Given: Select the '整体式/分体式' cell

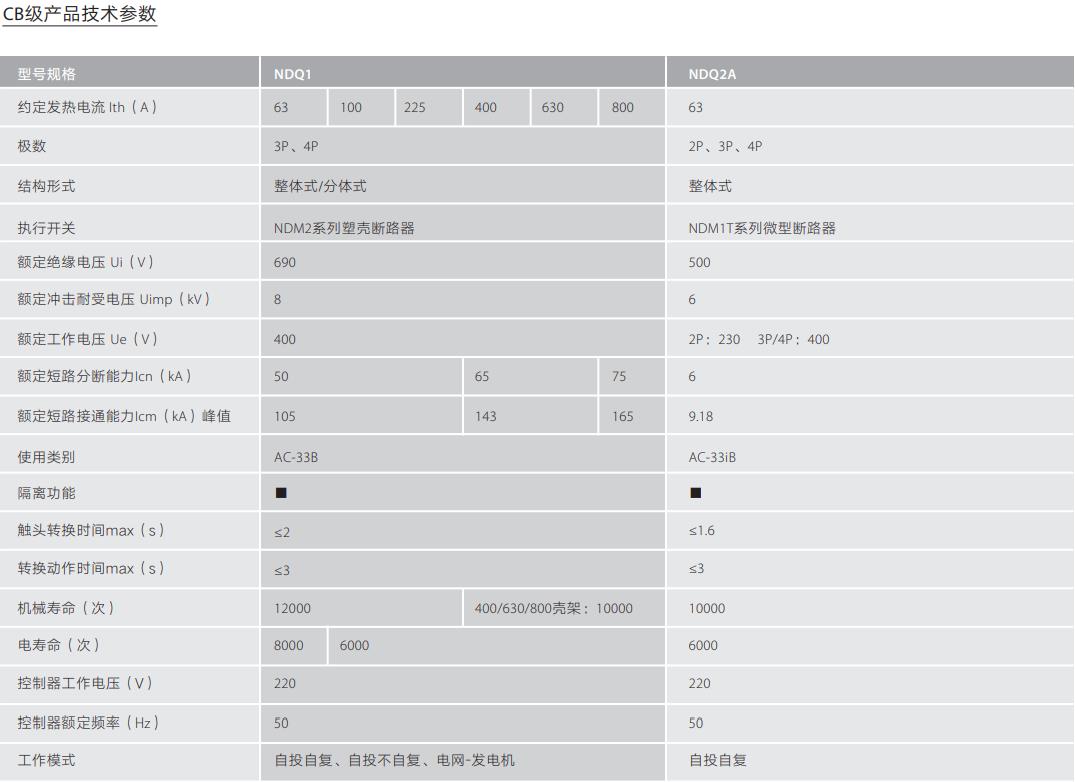Looking at the screenshot, I should click(463, 185).
